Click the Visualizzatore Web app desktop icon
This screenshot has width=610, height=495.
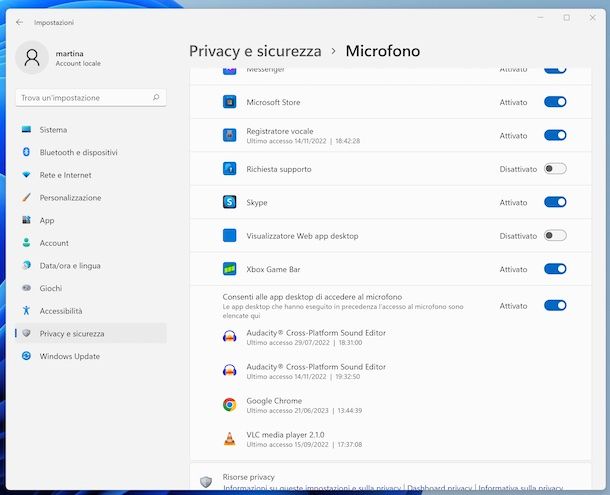click(x=230, y=236)
